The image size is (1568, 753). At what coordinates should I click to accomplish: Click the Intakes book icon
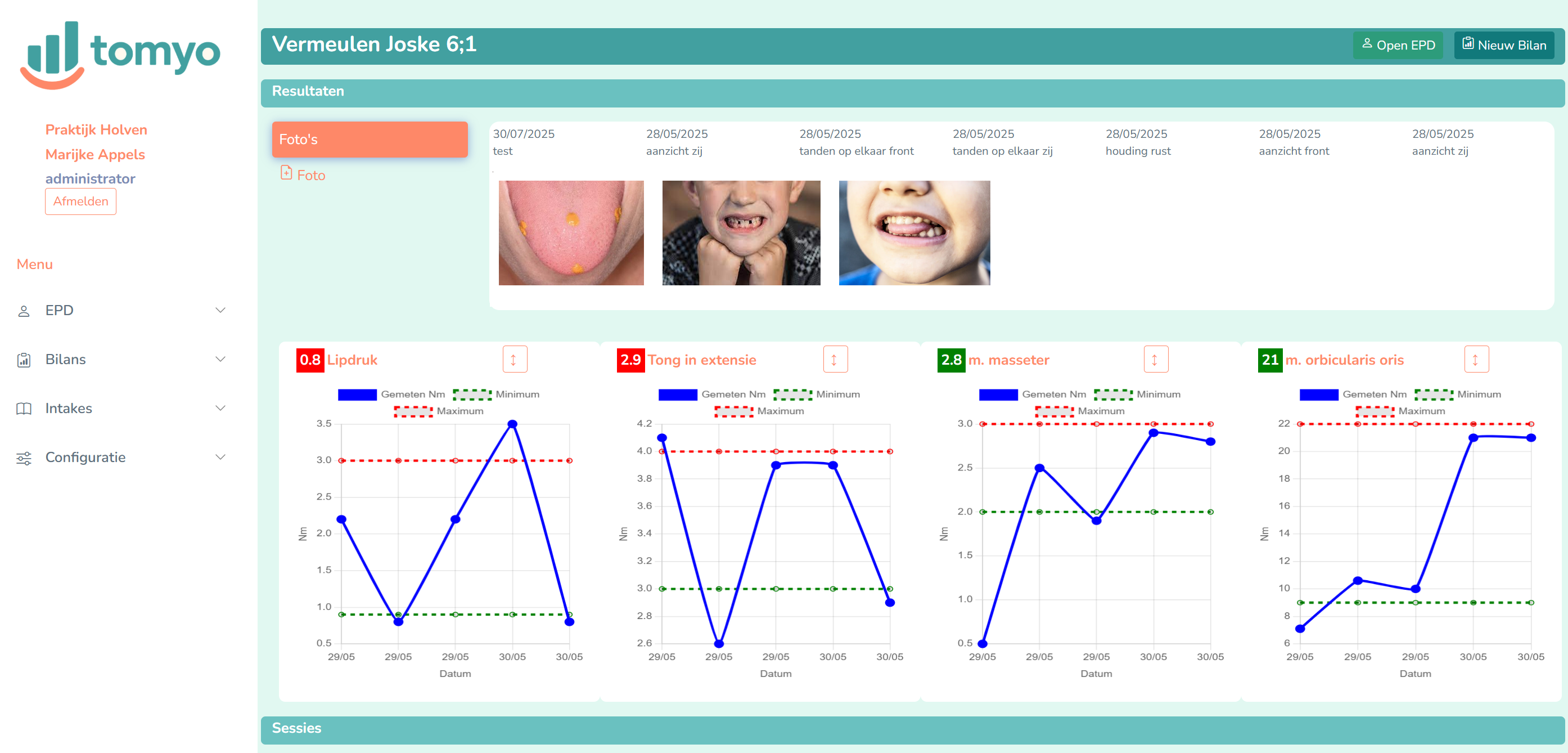point(24,409)
